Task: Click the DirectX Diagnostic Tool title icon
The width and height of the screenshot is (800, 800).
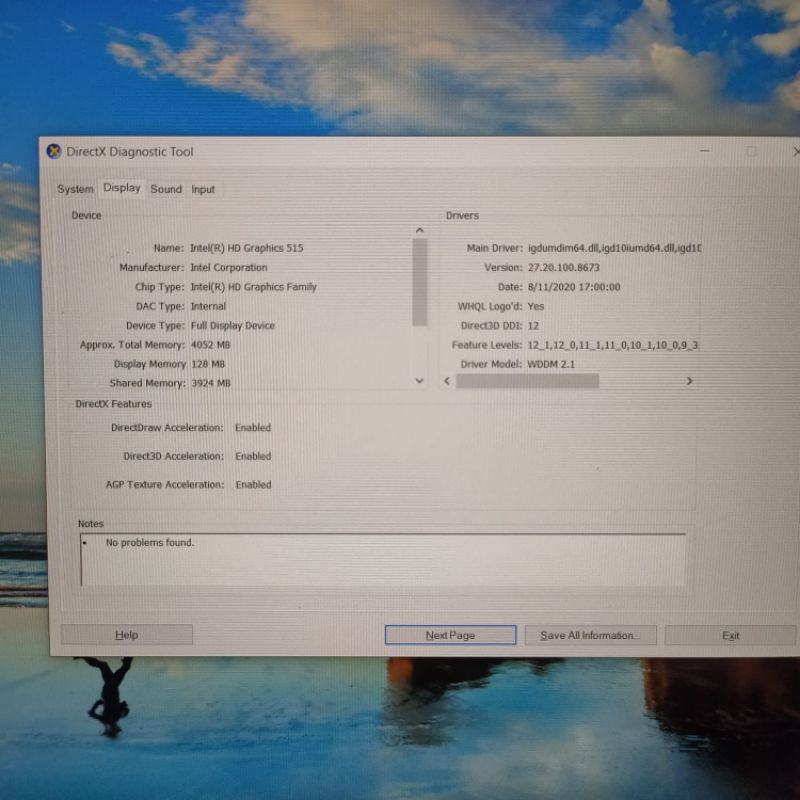Action: point(54,152)
